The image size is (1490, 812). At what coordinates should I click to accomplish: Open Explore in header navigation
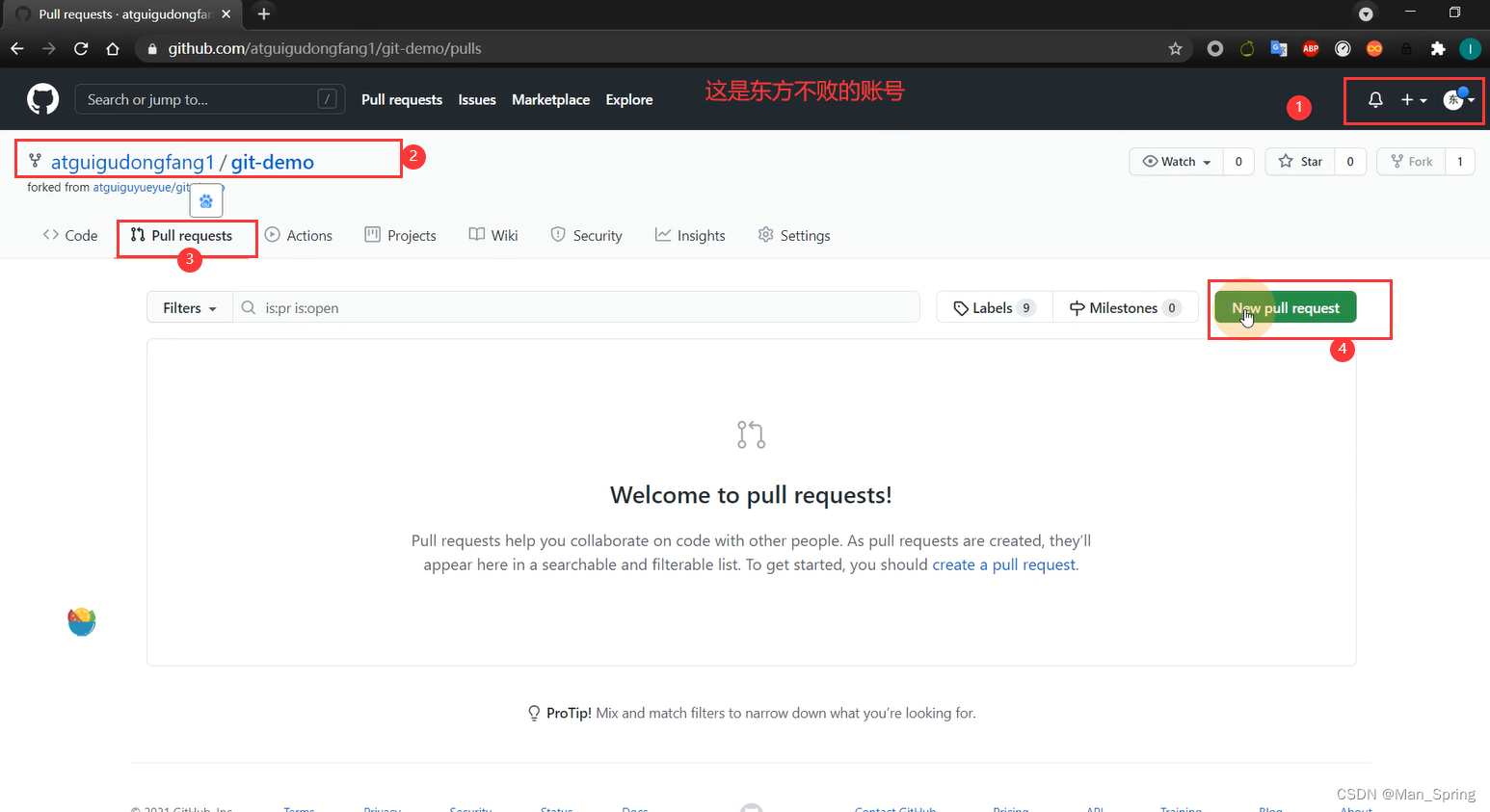pos(629,99)
